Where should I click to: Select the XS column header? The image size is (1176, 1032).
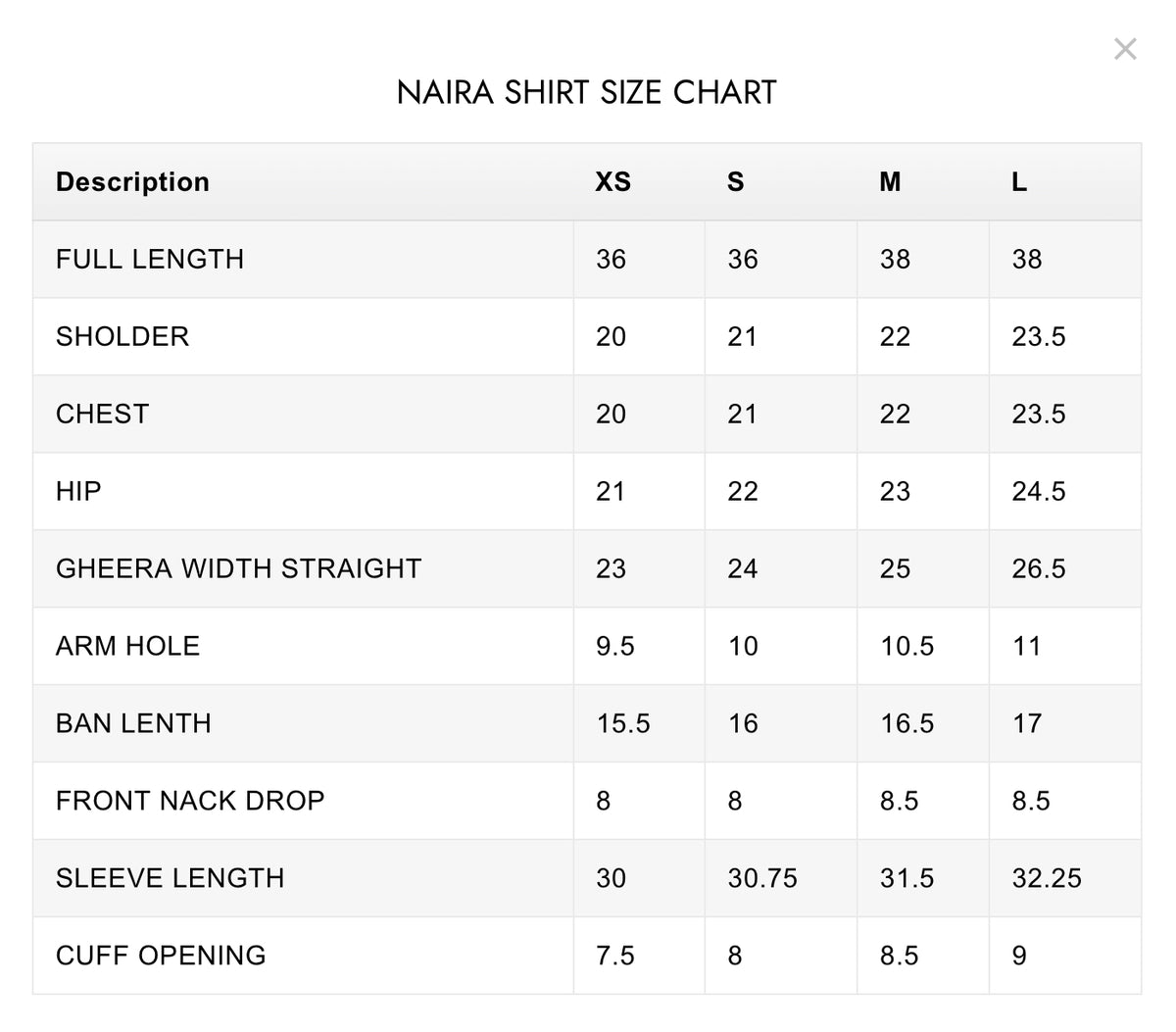[x=613, y=182]
